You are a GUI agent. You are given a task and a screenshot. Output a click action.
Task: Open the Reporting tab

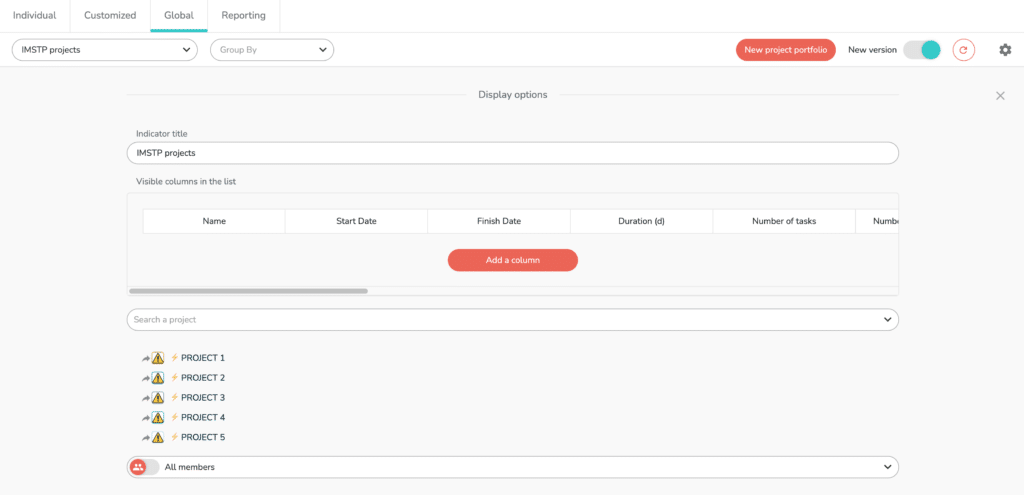244,16
